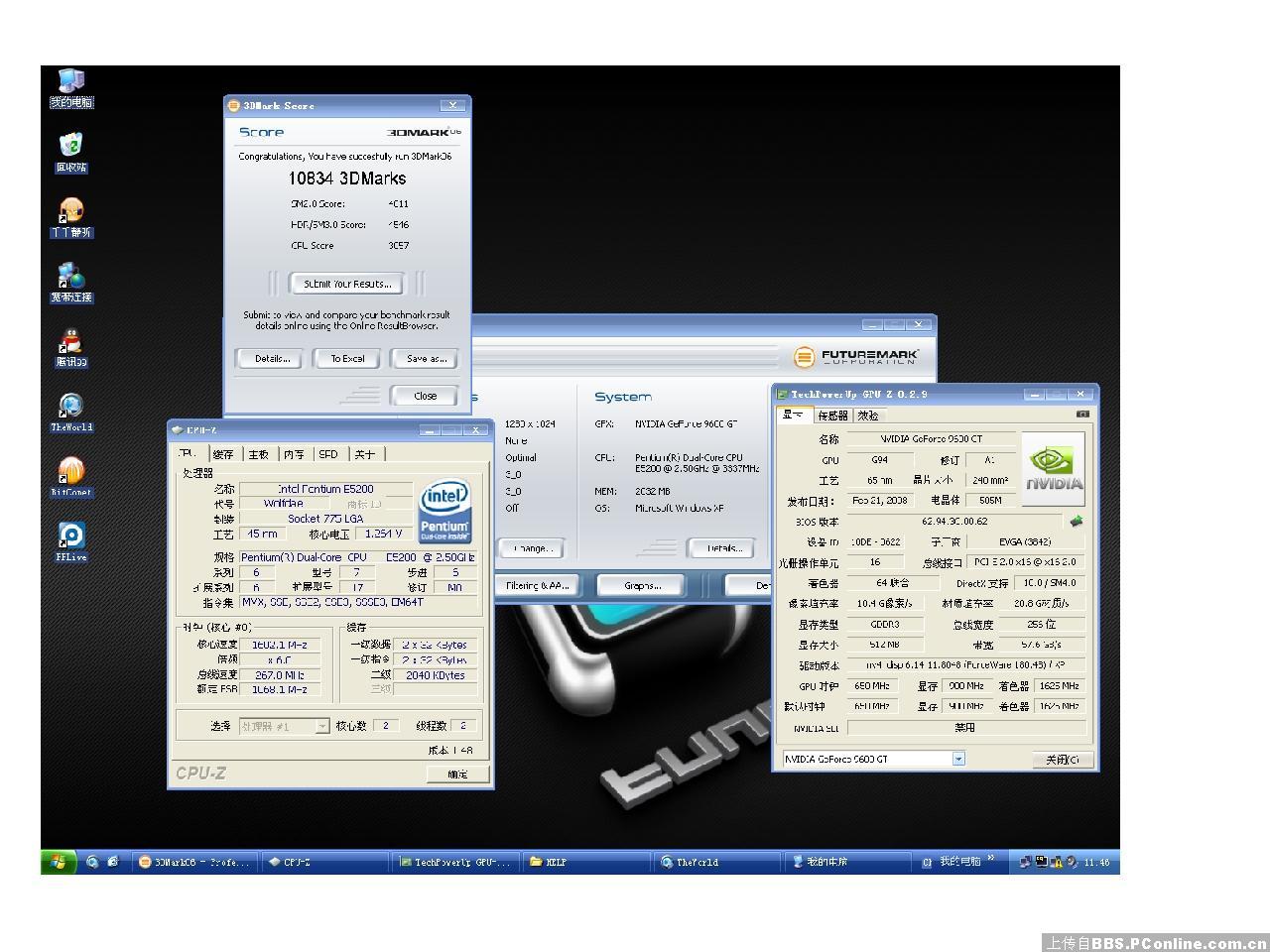Click the 2048 KBytes level 2 cache value
This screenshot has width=1270, height=952.
tap(436, 675)
